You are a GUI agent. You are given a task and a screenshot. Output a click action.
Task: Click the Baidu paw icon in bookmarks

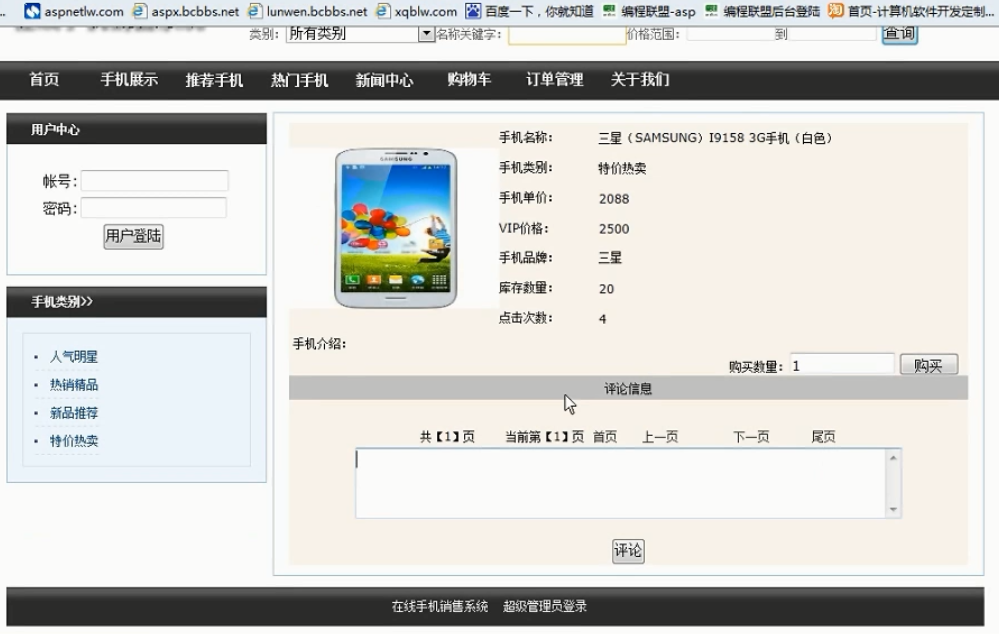click(x=473, y=11)
